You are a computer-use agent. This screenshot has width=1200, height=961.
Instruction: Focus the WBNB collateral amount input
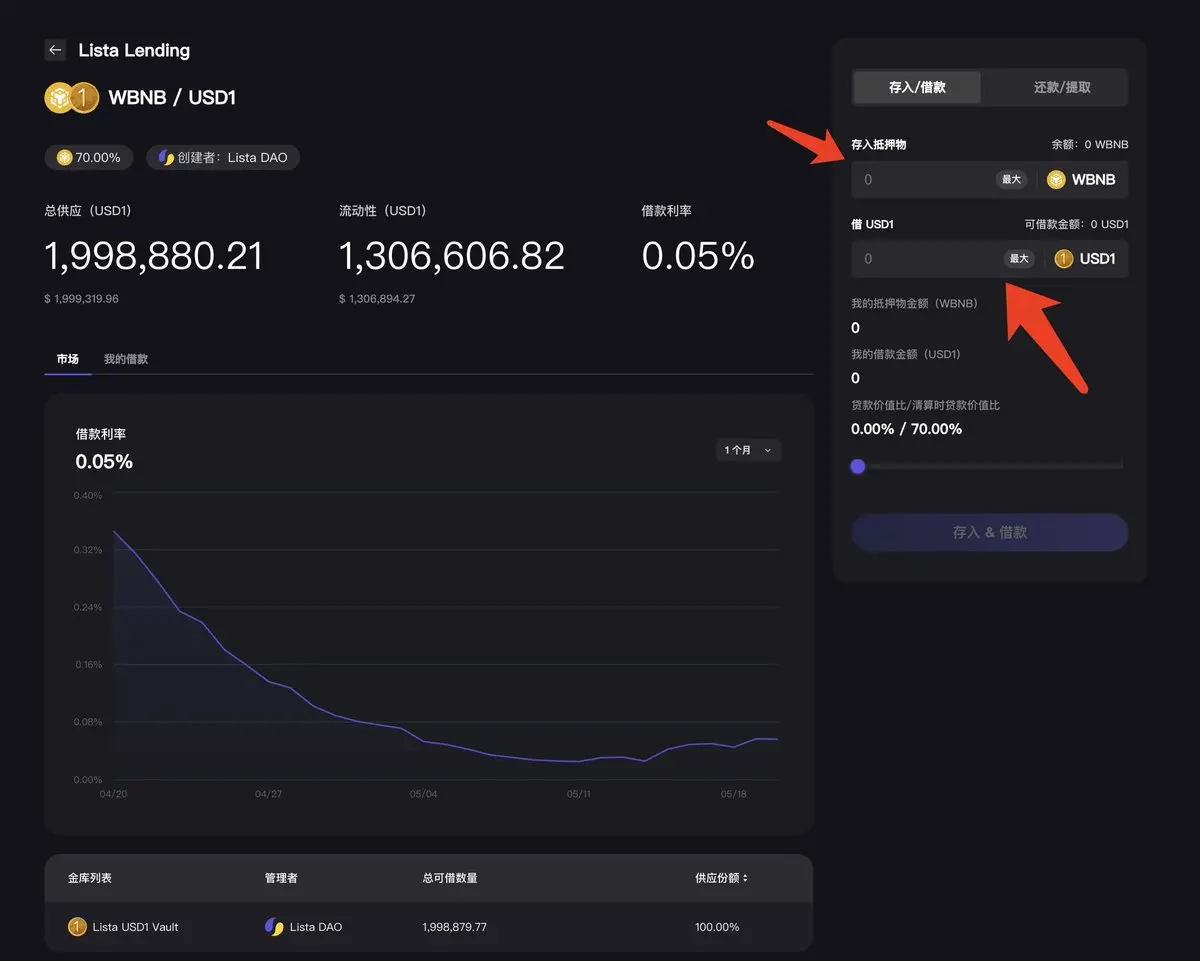(925, 180)
